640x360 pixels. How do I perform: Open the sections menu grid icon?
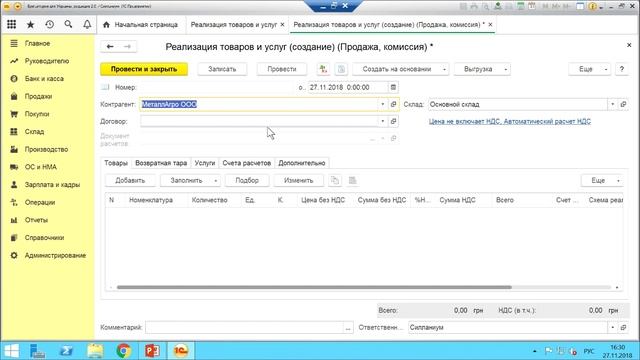point(11,24)
